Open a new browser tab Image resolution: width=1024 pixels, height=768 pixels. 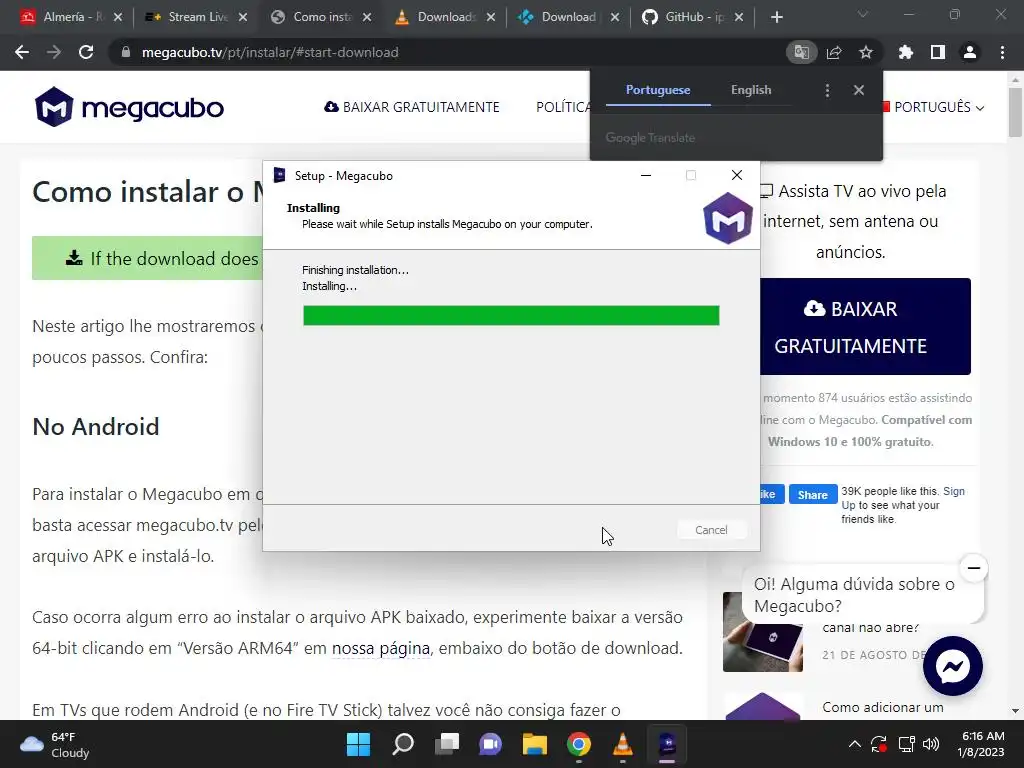pyautogui.click(x=776, y=17)
